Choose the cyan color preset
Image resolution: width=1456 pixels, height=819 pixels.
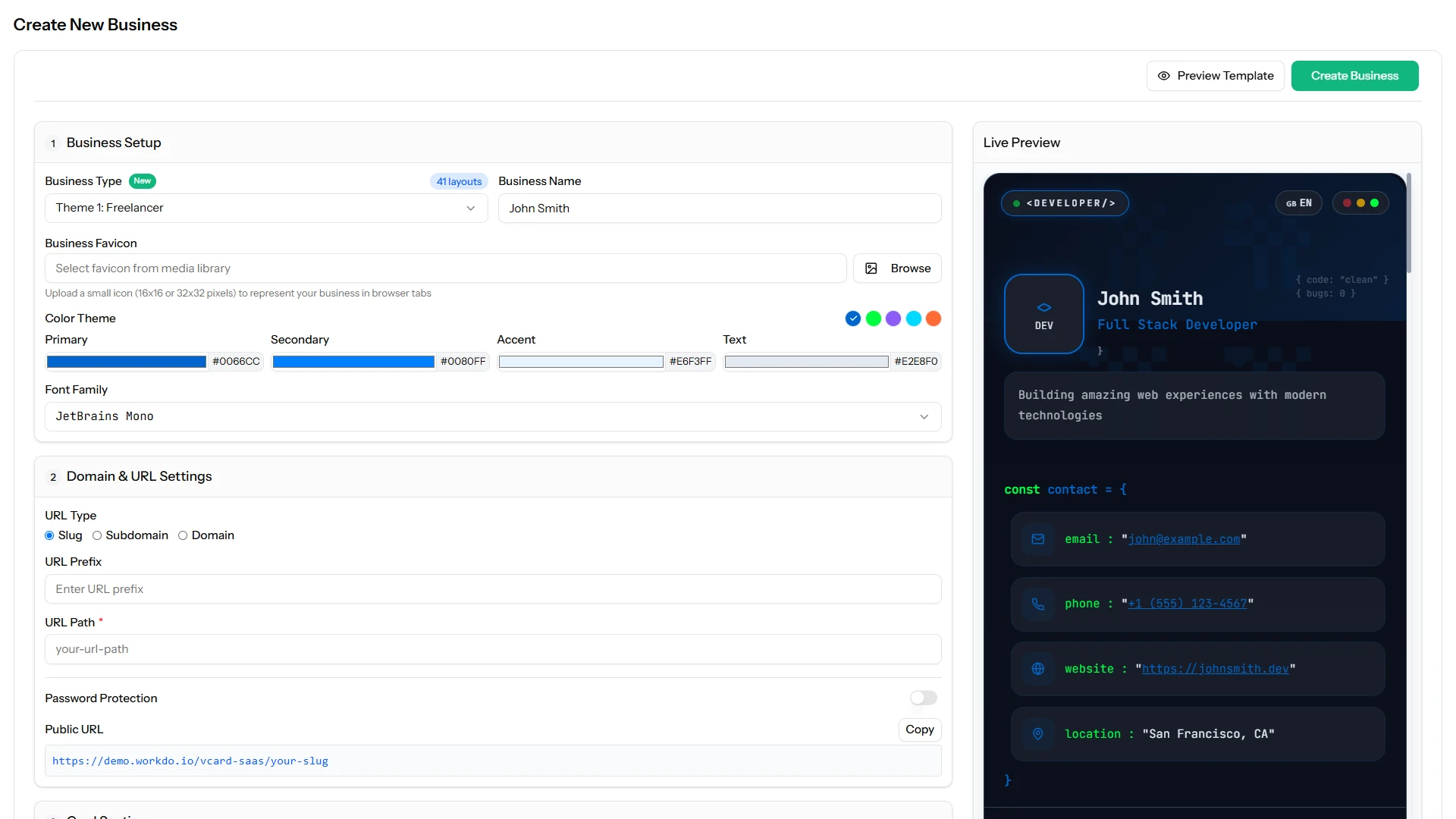point(914,318)
